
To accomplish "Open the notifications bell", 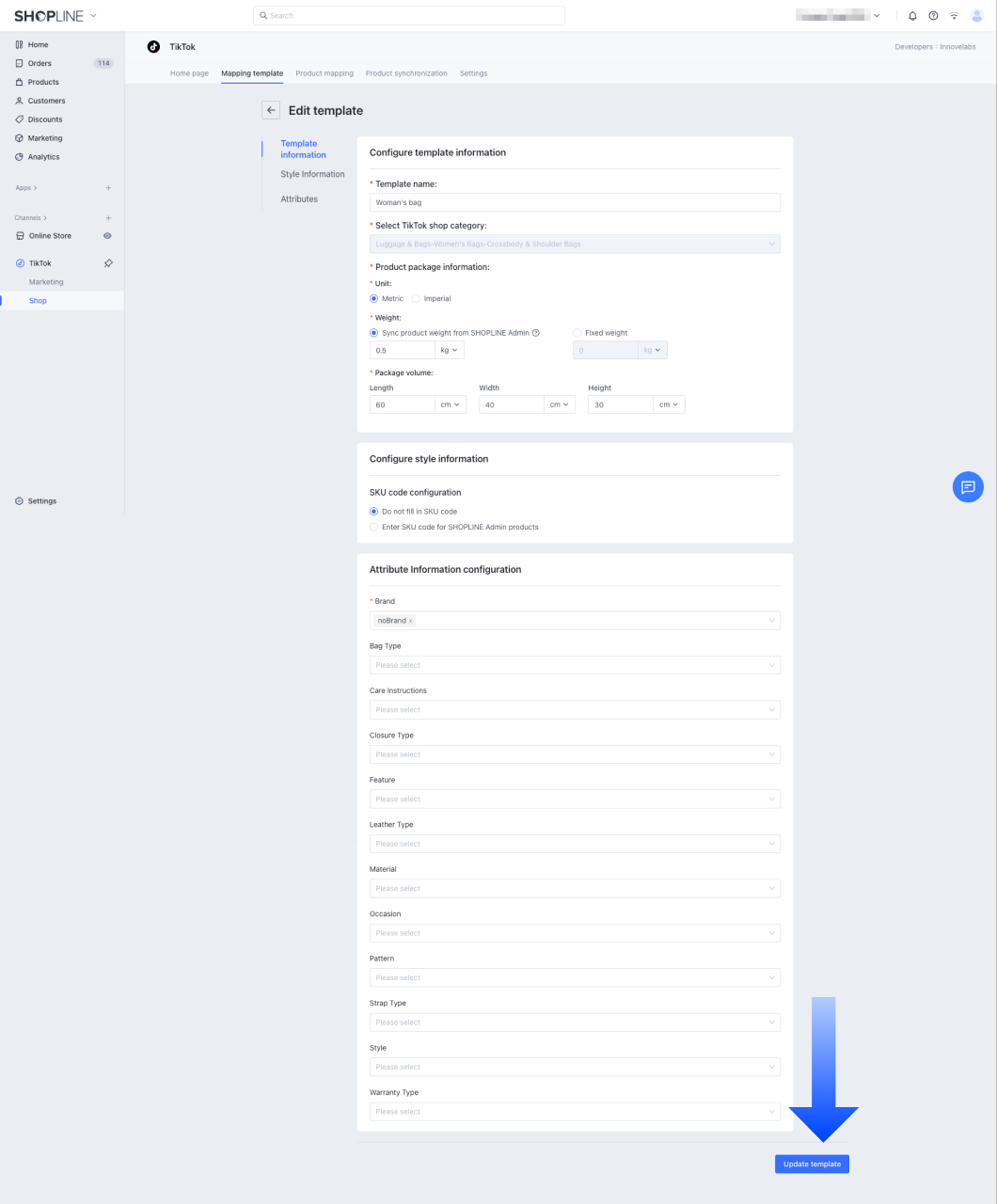I will tap(912, 16).
